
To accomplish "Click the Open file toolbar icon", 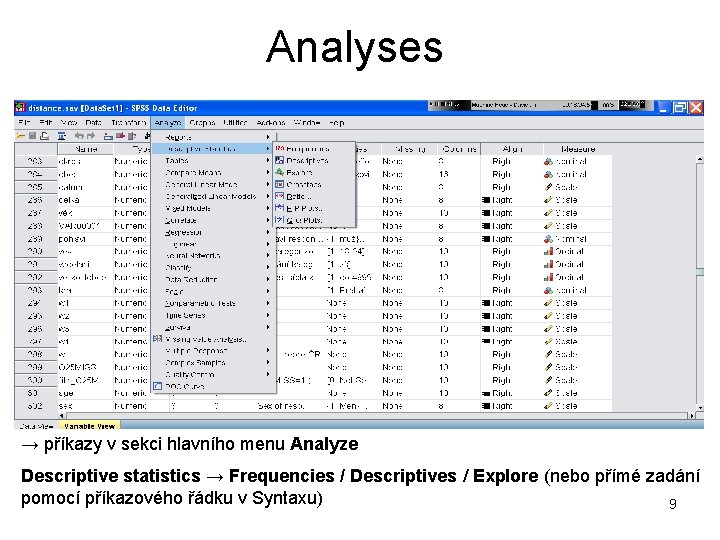I will [21, 136].
